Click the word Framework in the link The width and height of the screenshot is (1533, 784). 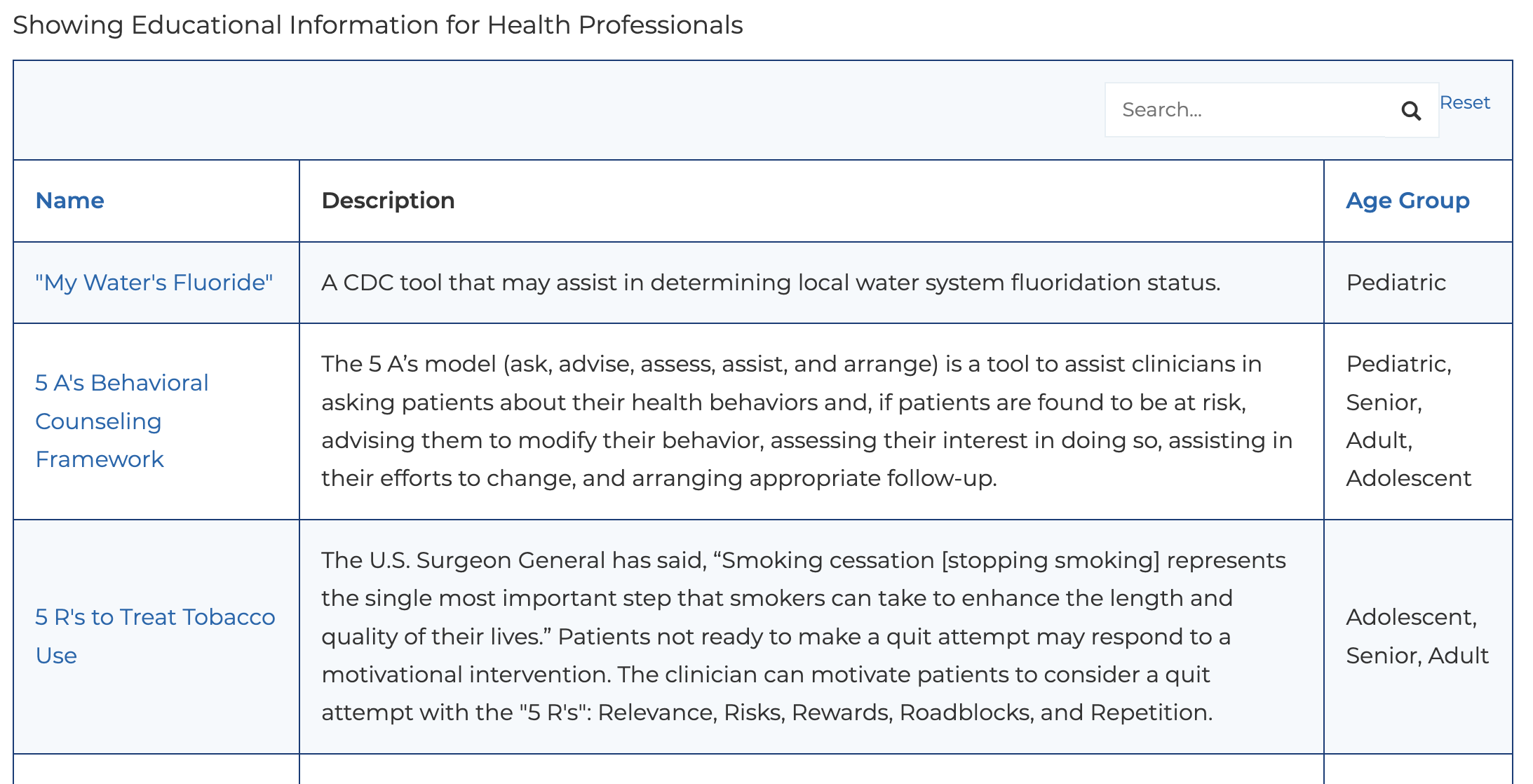(100, 459)
